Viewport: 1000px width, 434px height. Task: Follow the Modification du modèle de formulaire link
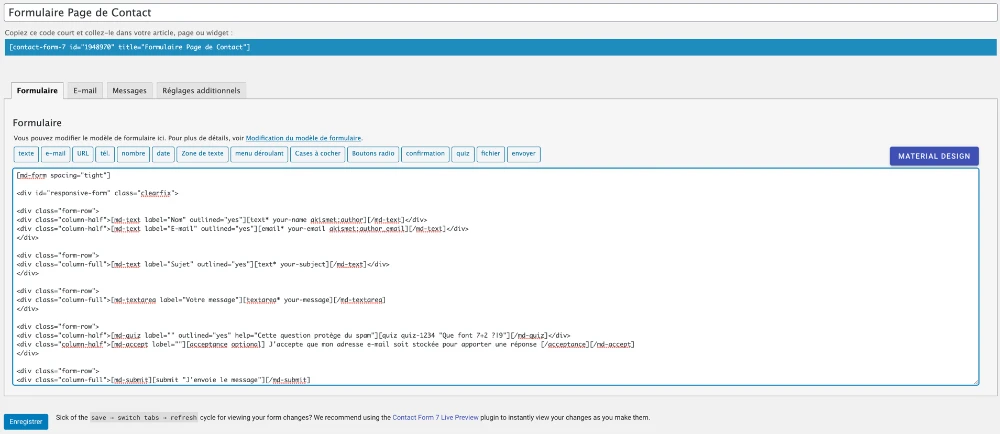pos(304,138)
